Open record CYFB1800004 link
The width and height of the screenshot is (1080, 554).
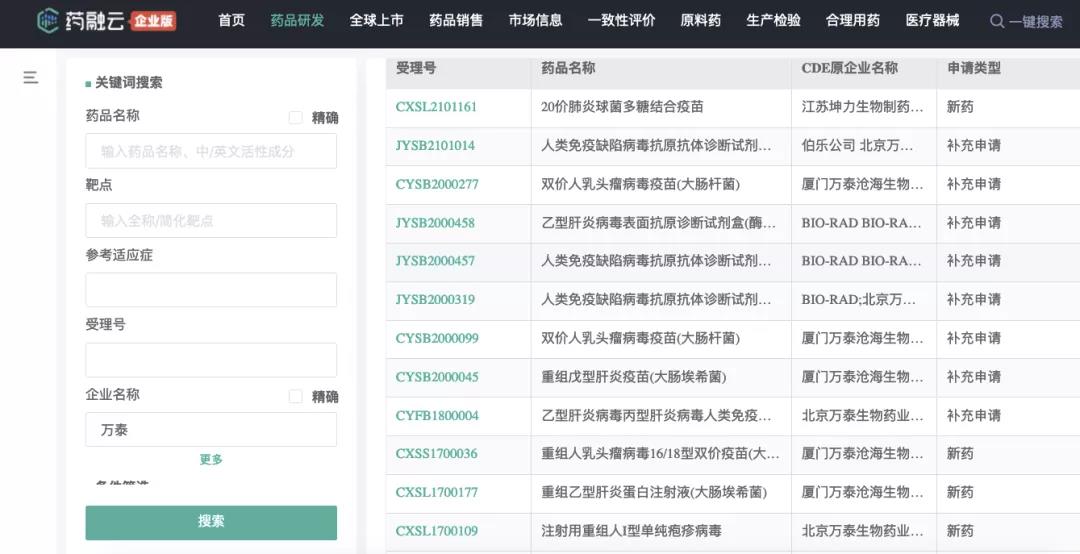[x=437, y=416]
